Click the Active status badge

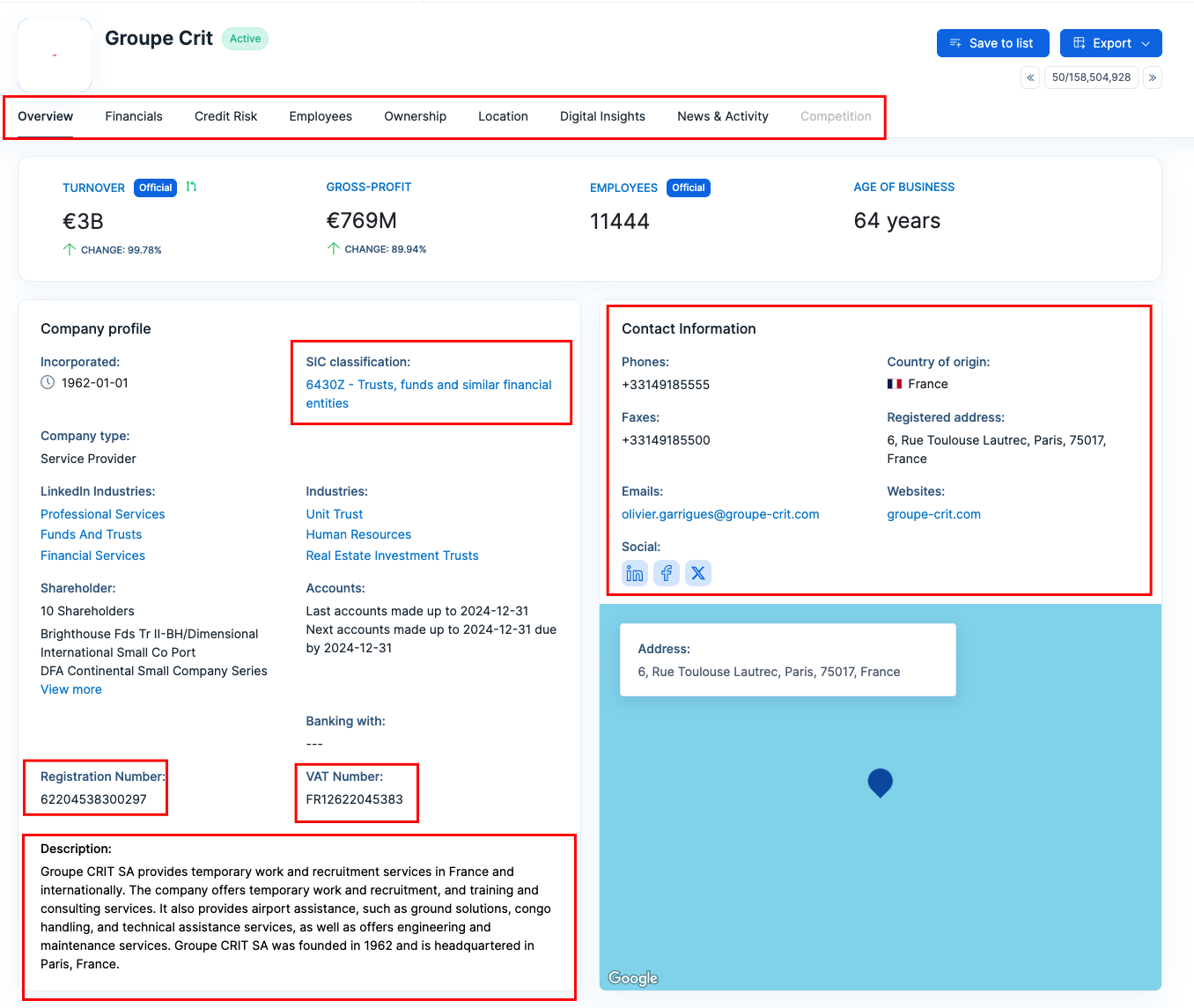(246, 39)
